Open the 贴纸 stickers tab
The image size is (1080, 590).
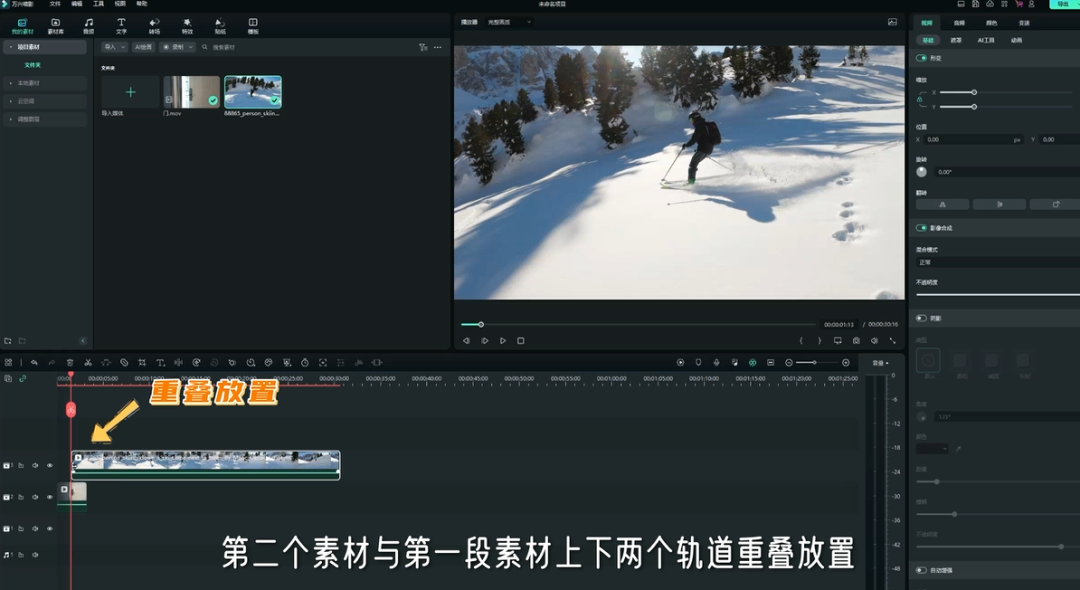pyautogui.click(x=220, y=26)
